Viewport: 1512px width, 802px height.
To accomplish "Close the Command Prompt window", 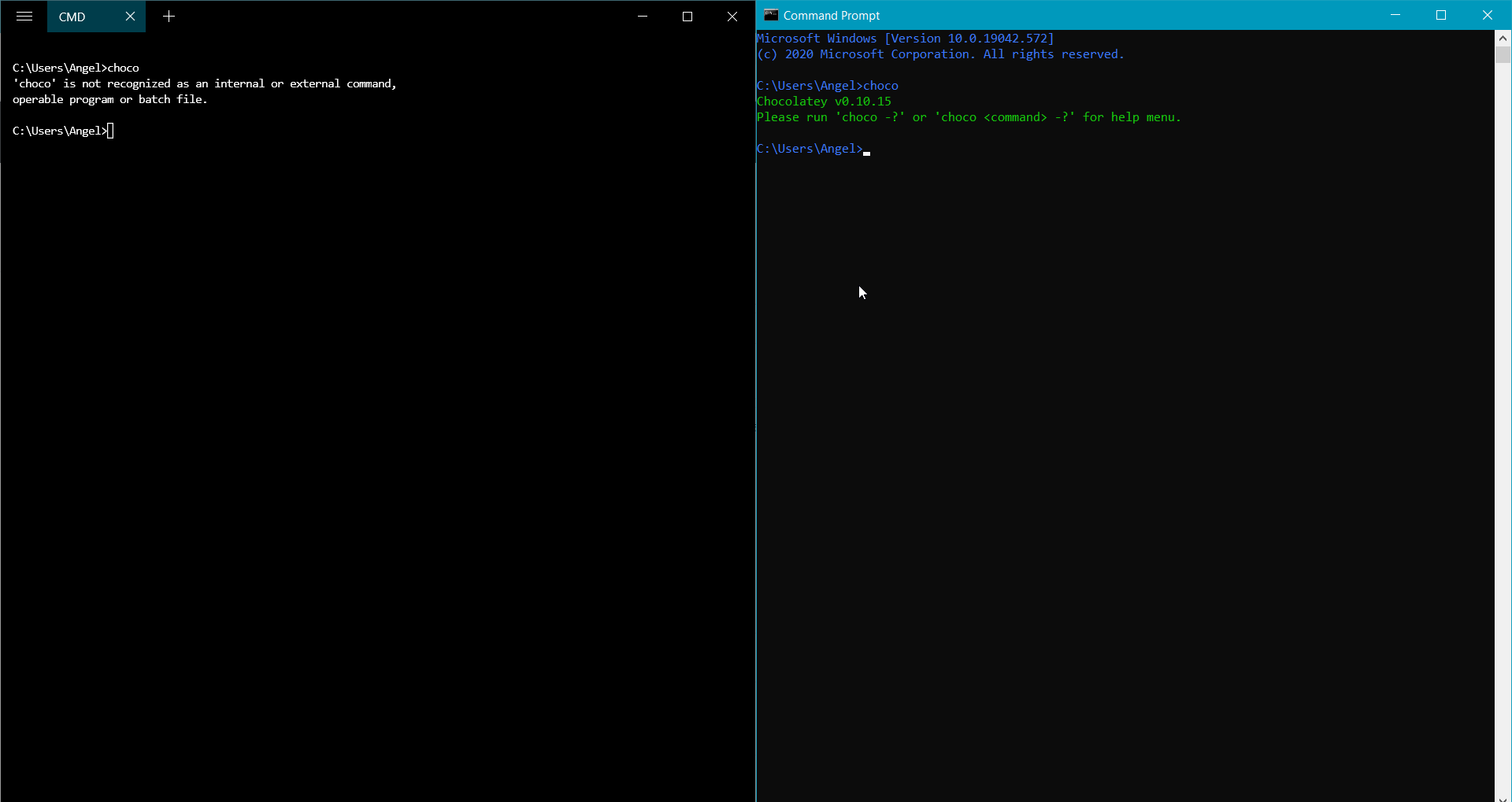I will (x=1488, y=15).
